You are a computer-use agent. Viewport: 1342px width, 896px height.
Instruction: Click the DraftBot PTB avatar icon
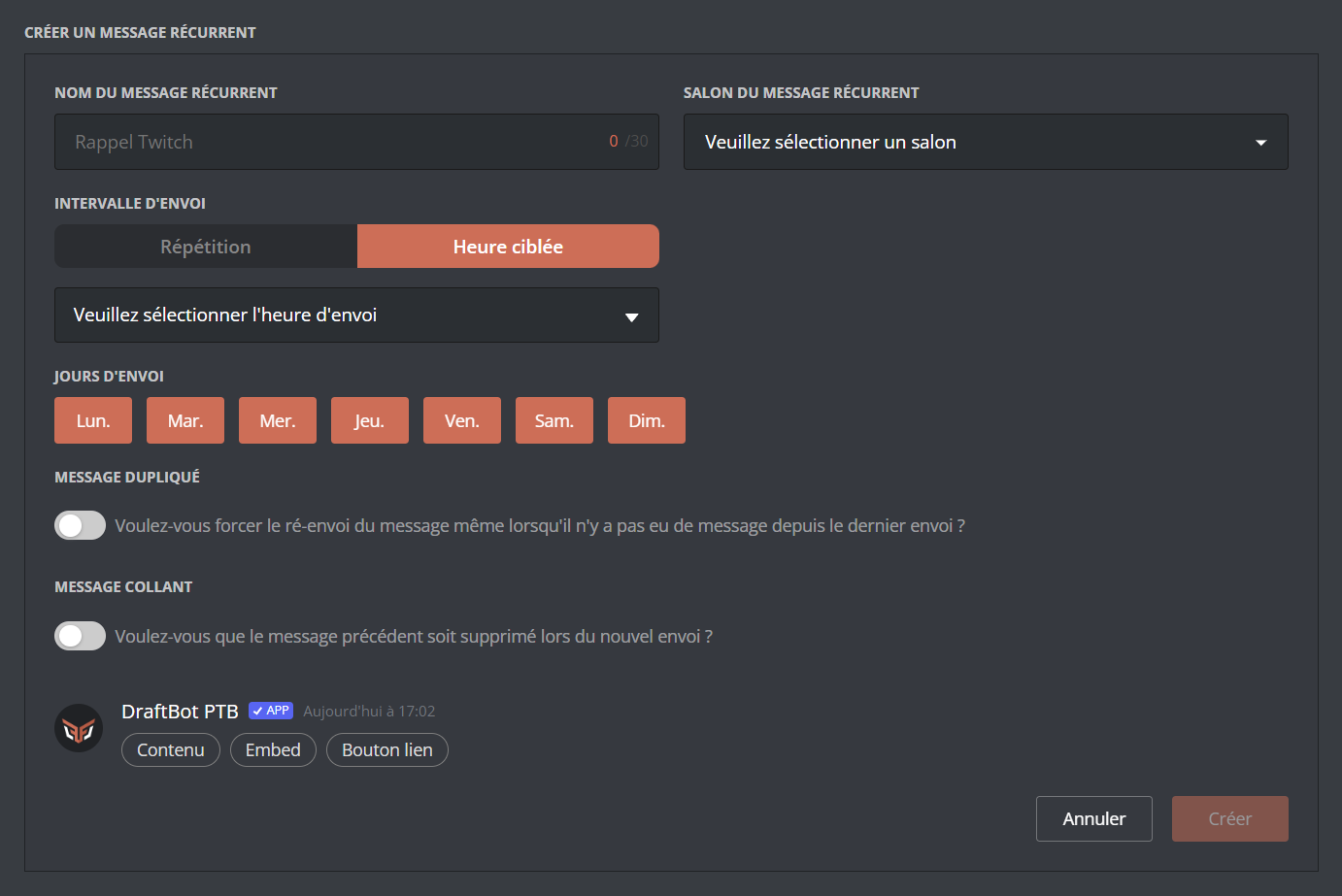[79, 728]
